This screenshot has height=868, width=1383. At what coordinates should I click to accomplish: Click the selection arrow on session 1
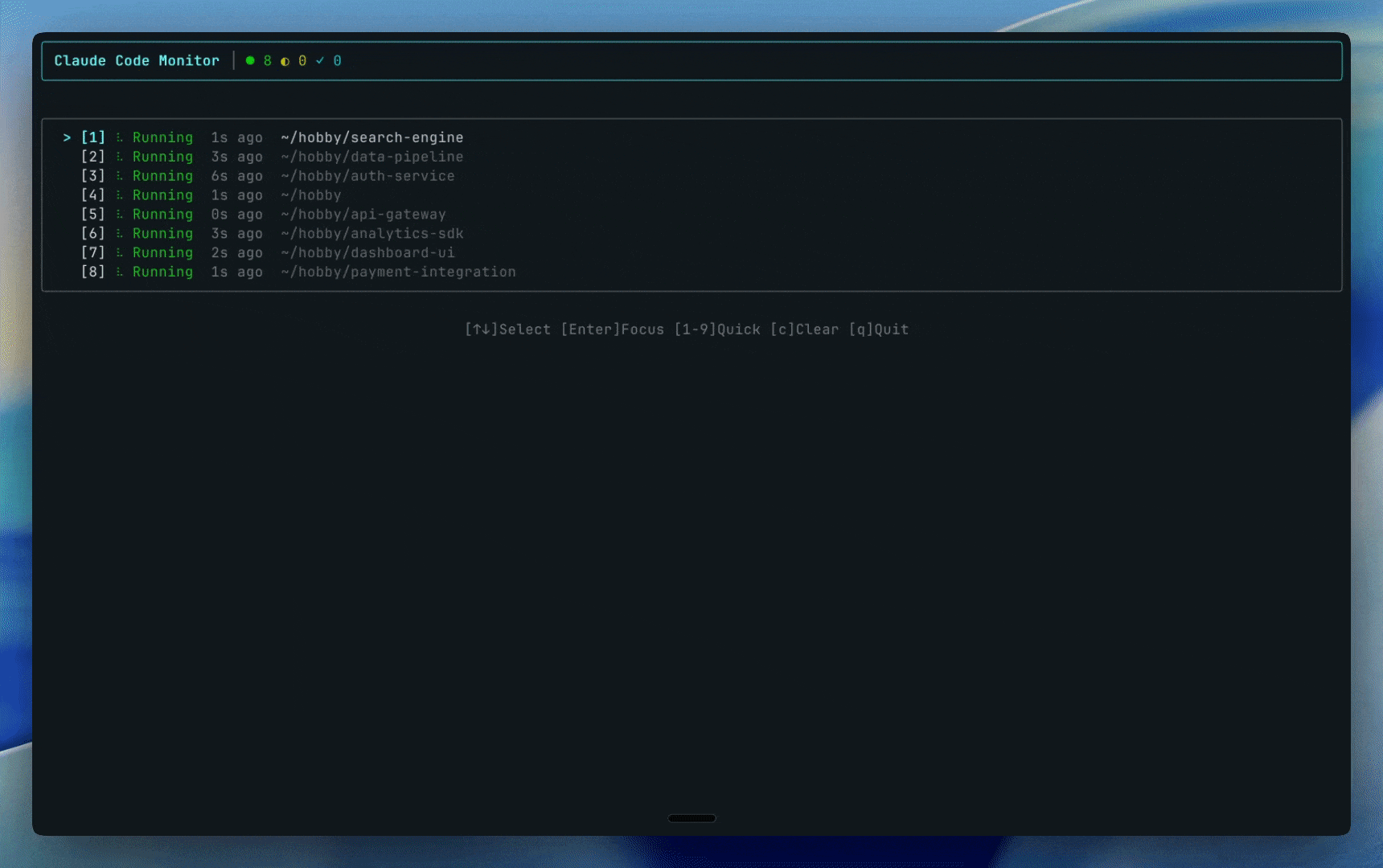click(x=67, y=137)
